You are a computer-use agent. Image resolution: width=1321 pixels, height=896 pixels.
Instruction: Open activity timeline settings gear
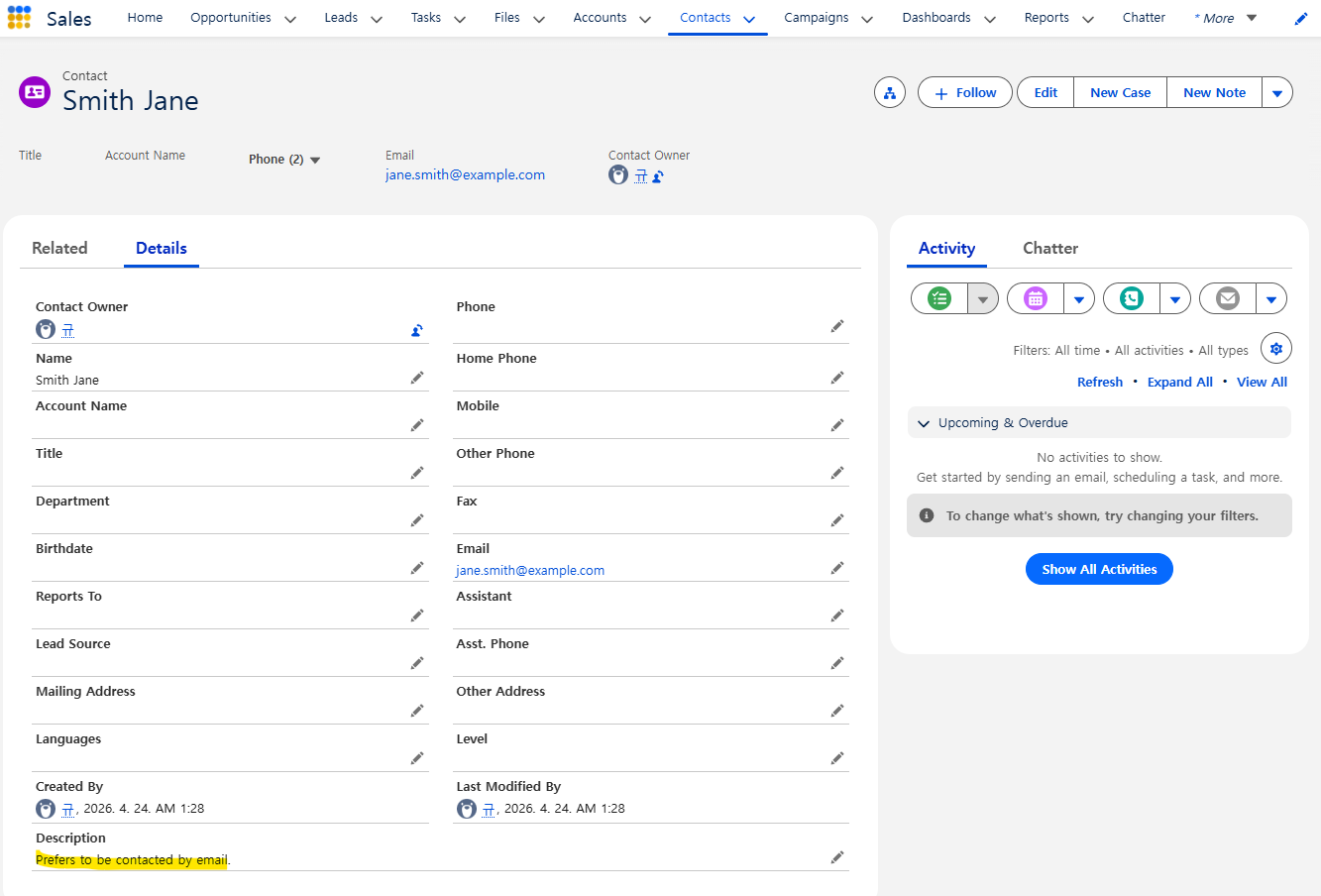(x=1276, y=349)
